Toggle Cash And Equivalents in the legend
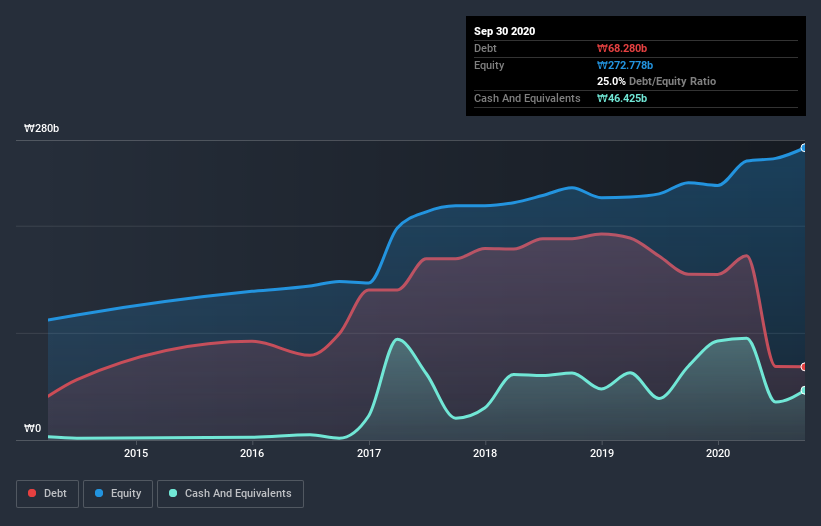 (x=230, y=494)
